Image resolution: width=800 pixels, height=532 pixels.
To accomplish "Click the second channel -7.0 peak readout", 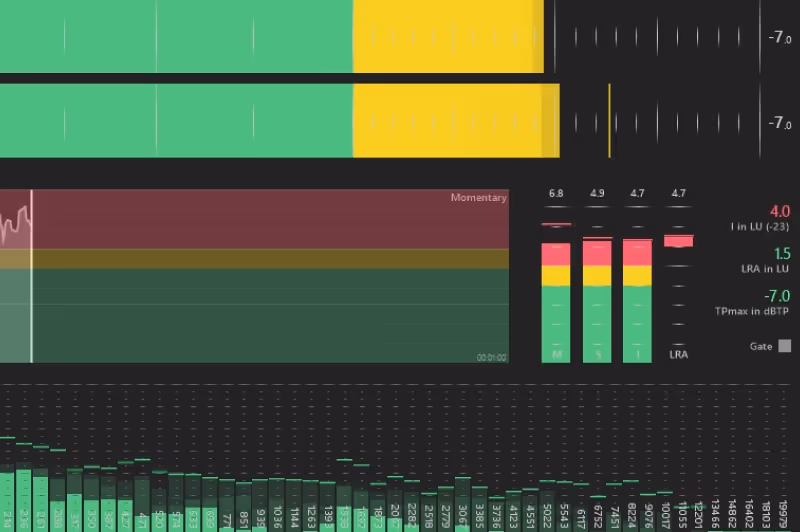I will (779, 123).
